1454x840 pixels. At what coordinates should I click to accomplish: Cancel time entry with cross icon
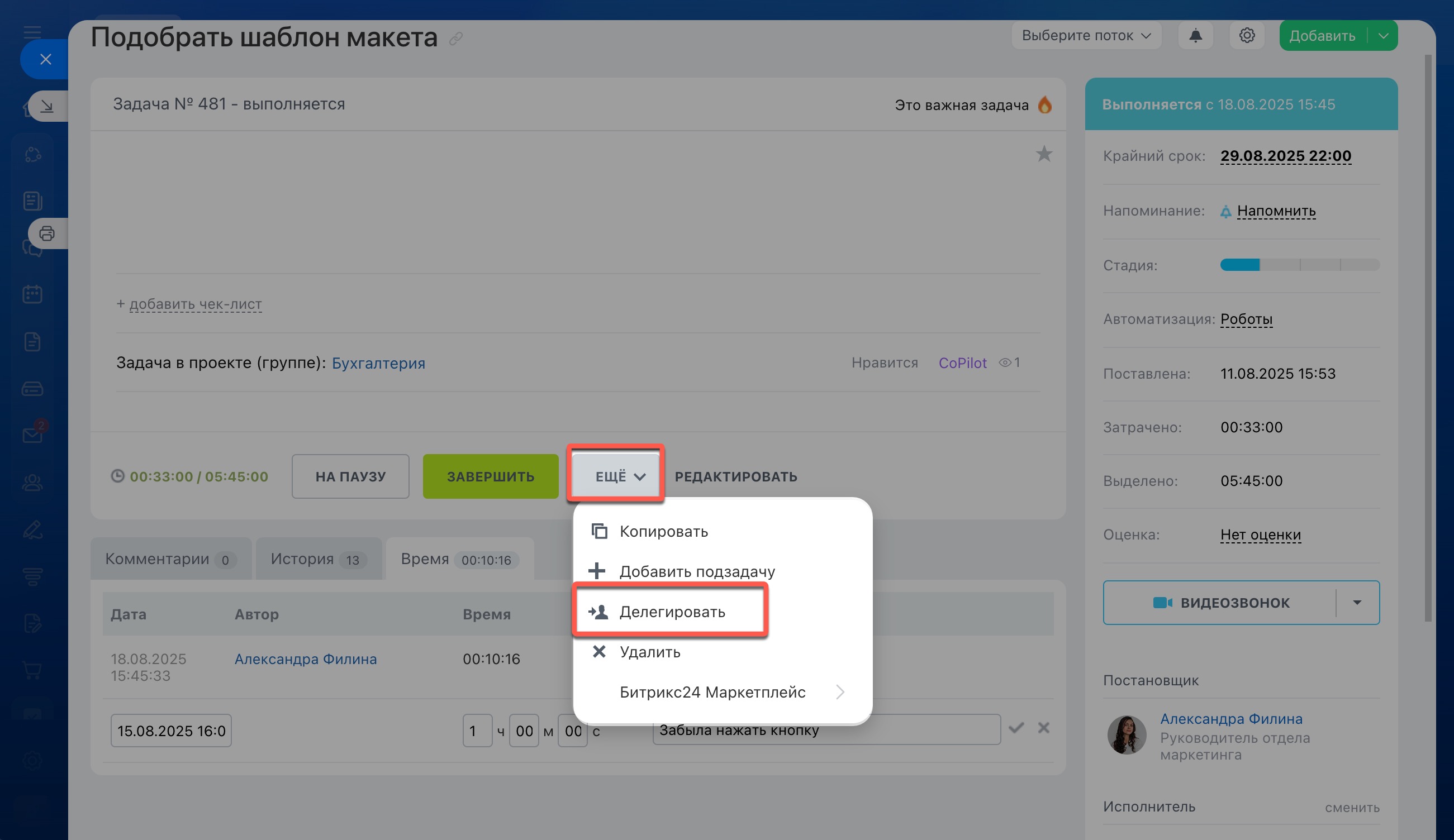click(1043, 728)
